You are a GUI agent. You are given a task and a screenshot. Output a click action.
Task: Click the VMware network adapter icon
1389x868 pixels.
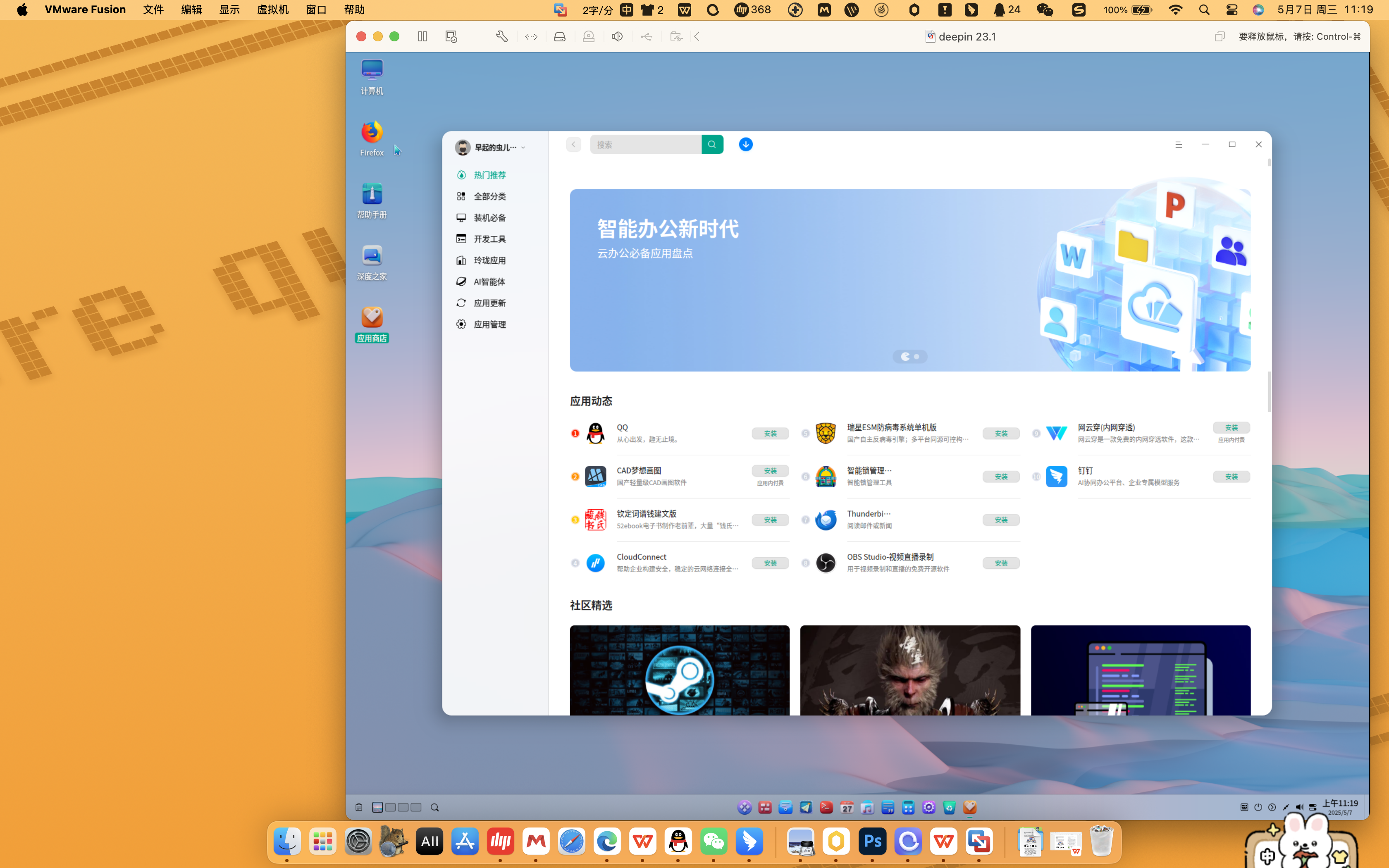531,37
